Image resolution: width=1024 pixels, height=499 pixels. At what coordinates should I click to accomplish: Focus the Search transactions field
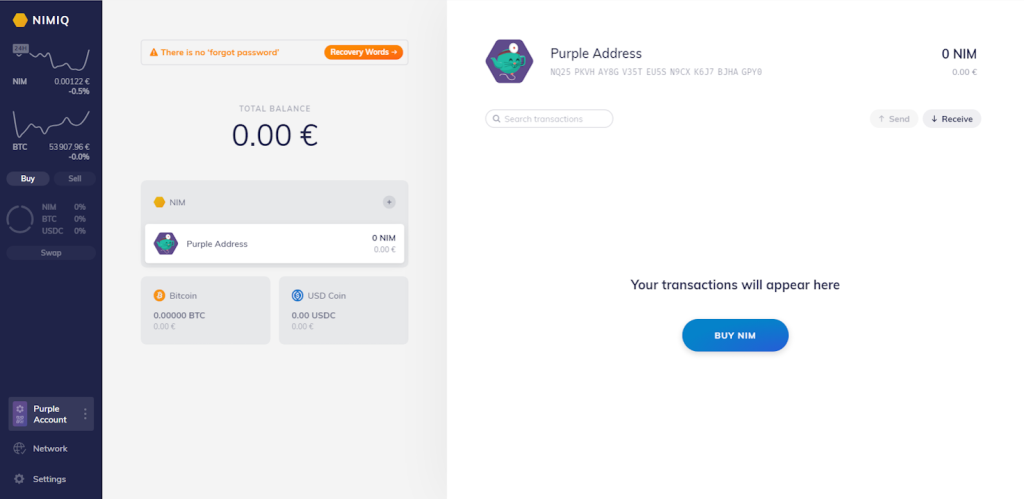[549, 119]
